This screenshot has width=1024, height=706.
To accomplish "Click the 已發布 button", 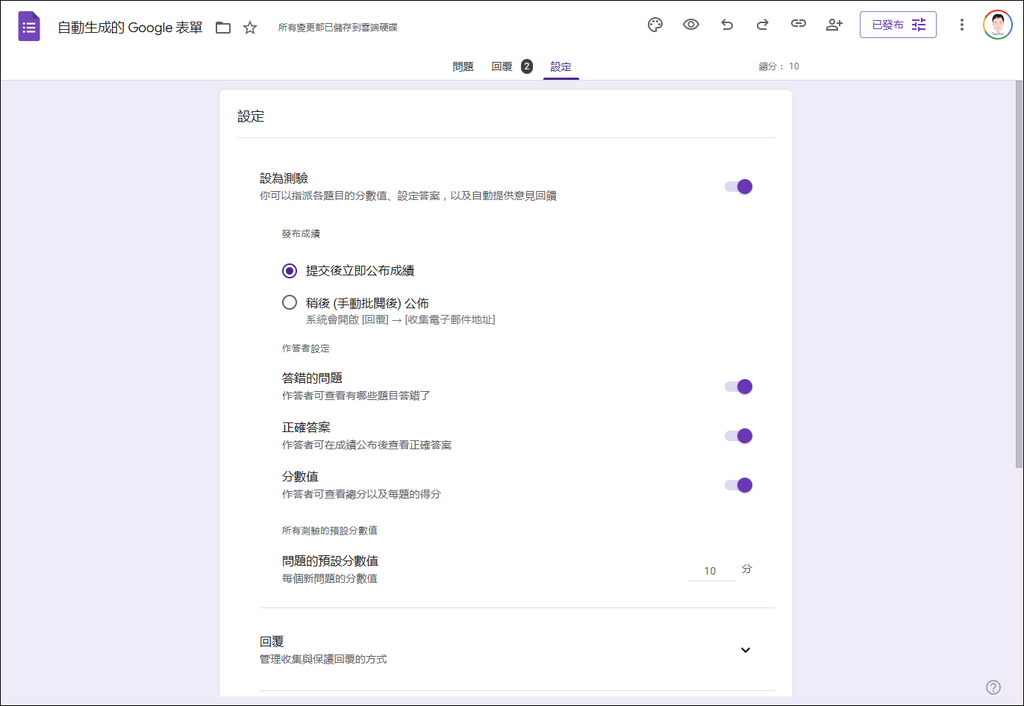I will pos(897,25).
